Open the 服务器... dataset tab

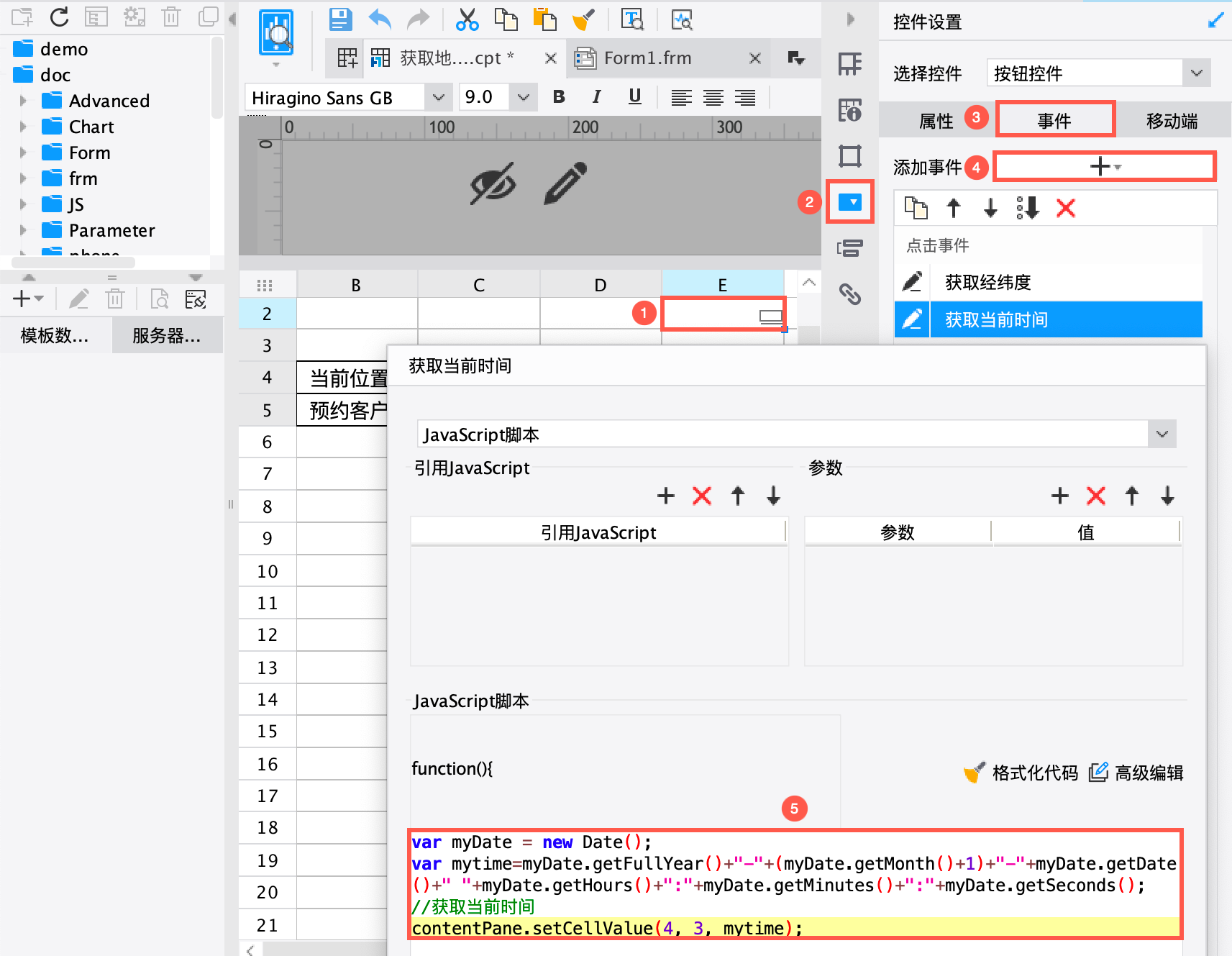coord(167,335)
